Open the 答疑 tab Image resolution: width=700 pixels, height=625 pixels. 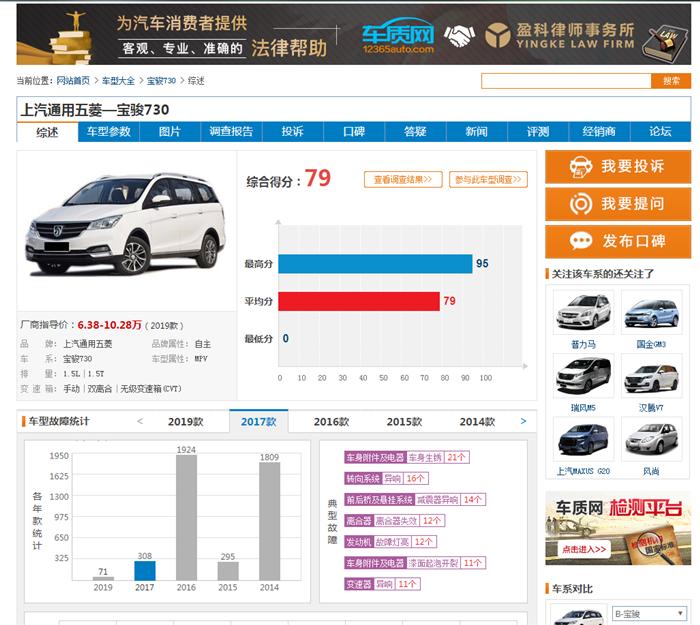(x=415, y=132)
